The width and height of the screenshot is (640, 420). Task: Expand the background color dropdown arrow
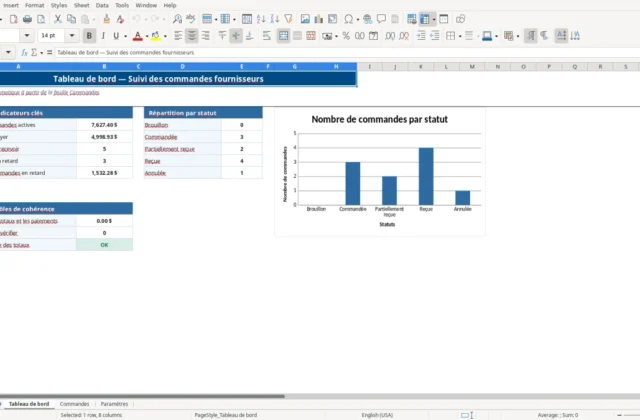165,36
